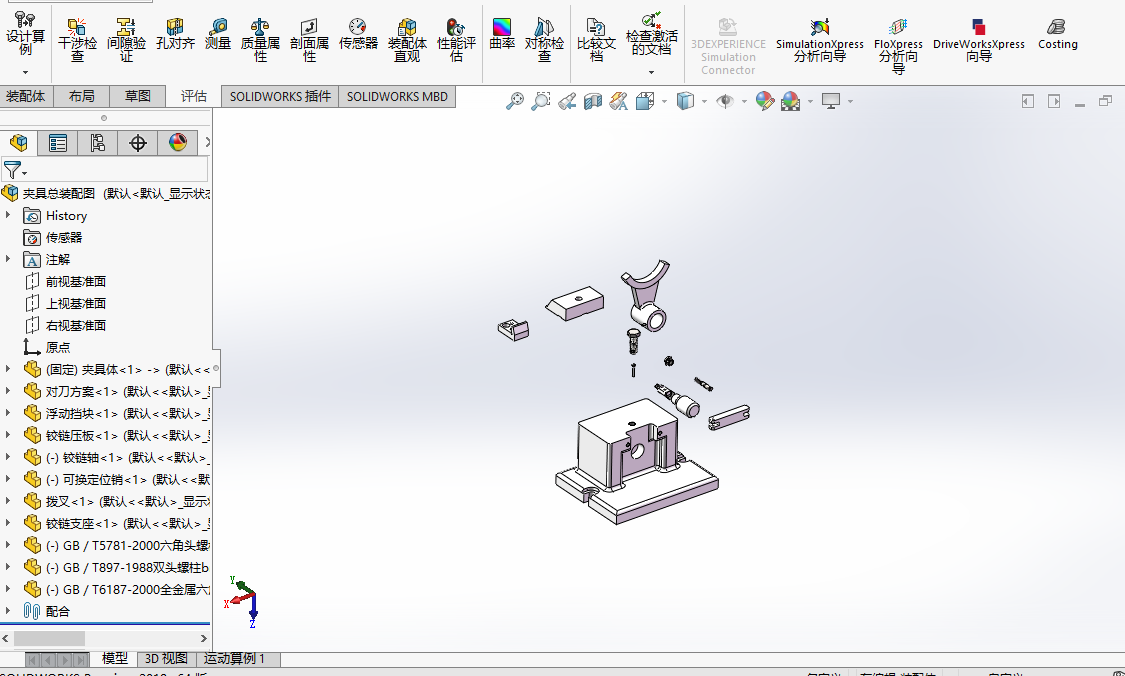Image resolution: width=1125 pixels, height=676 pixels.
Task: Open Clearance Verification (间隙验证)
Action: tap(126, 39)
